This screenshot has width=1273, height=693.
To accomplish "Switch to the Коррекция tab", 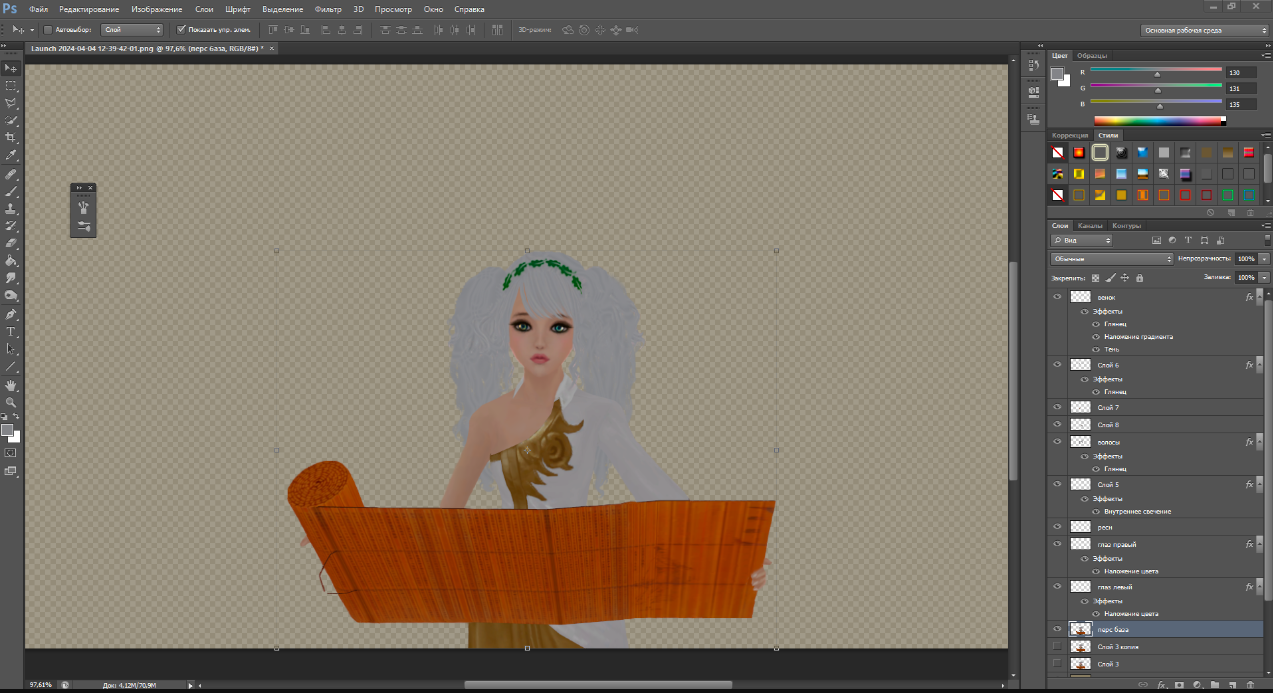I will 1070,135.
